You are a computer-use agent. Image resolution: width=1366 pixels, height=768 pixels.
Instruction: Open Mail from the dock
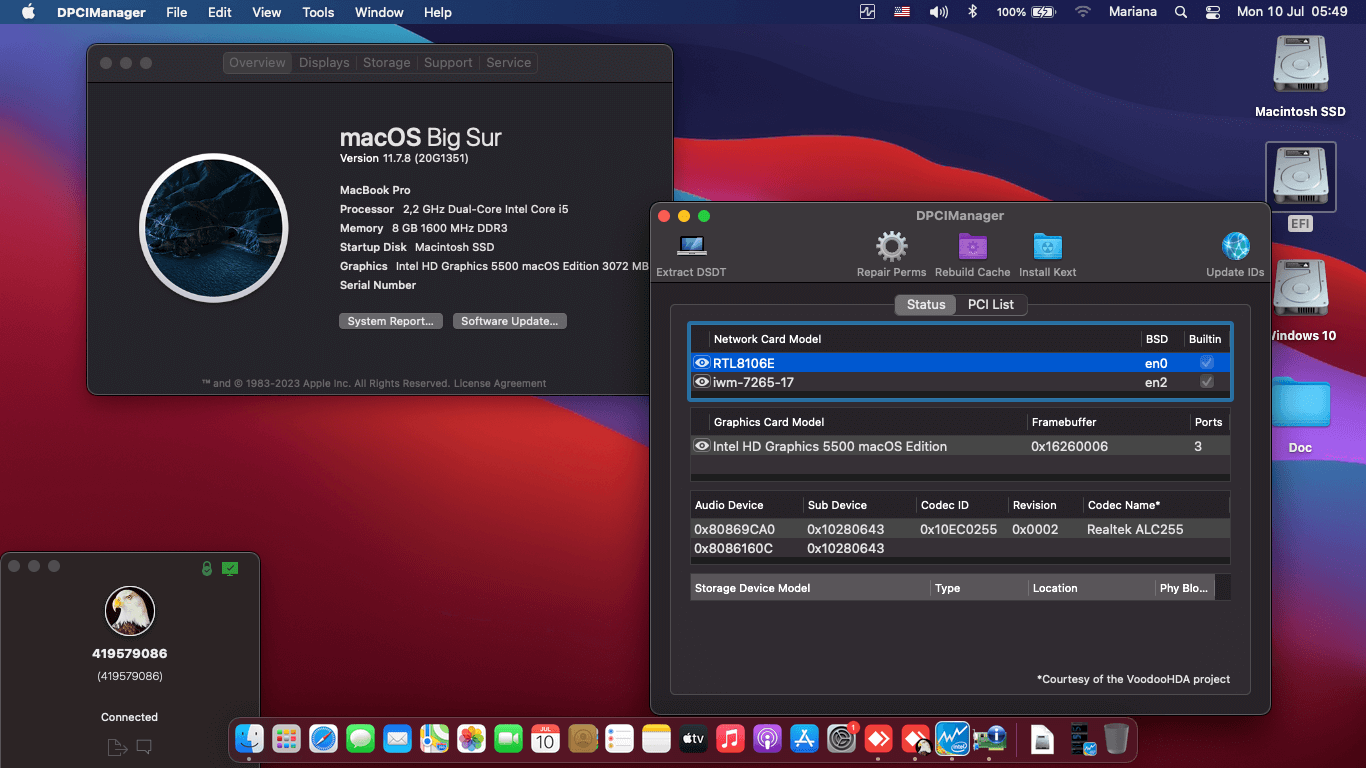(x=397, y=739)
